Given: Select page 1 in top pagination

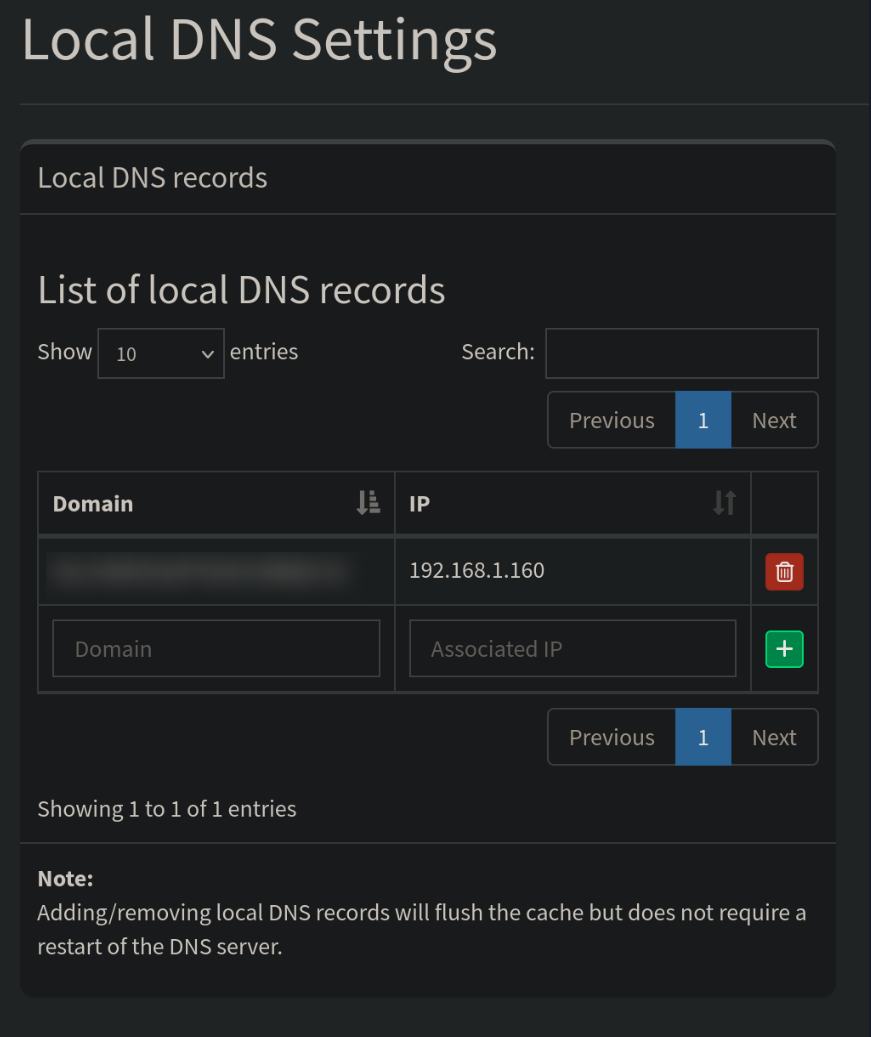Looking at the screenshot, I should [703, 420].
